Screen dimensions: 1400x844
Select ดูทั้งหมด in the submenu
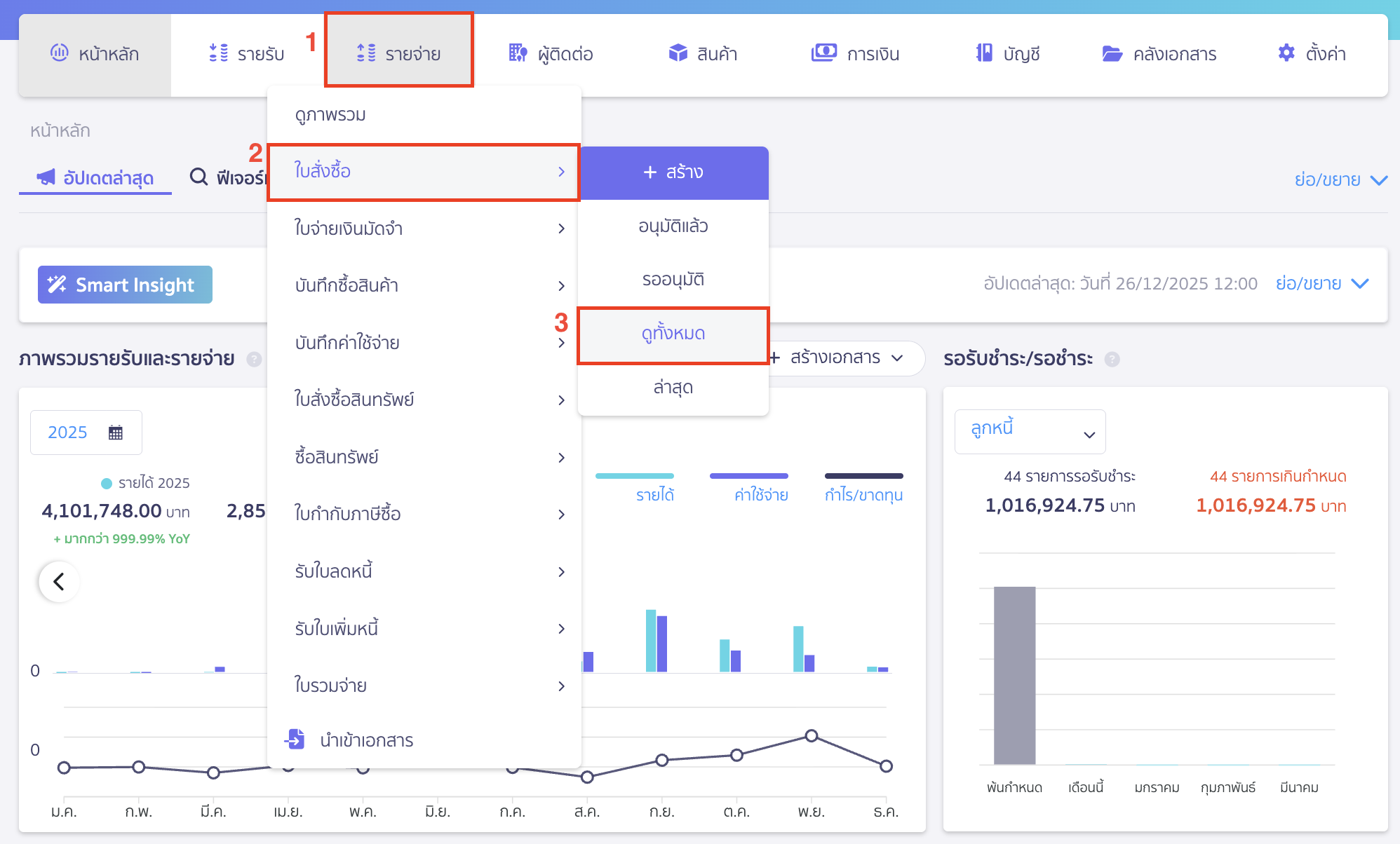click(673, 334)
